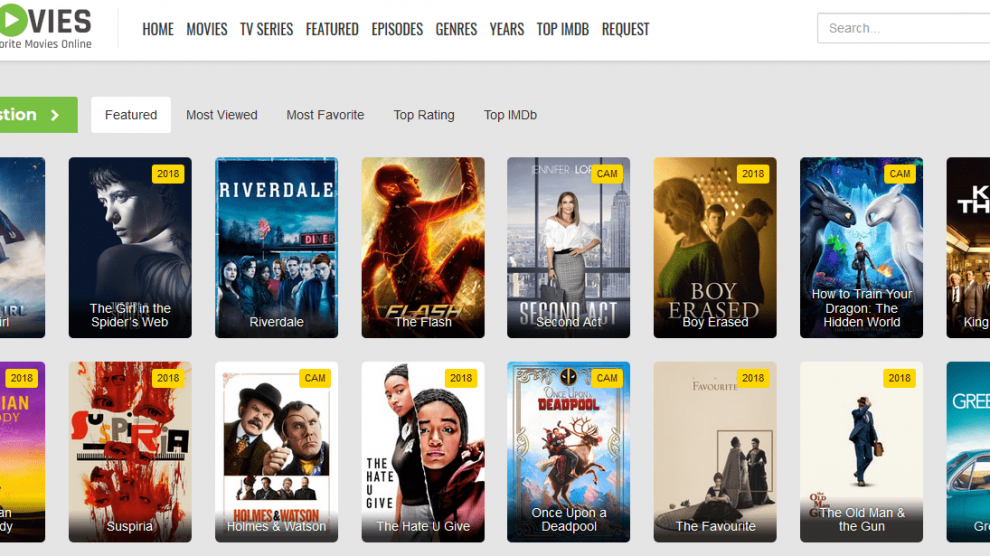This screenshot has width=990, height=556.
Task: Click the CAM badge on Once Upon a Deadpool
Action: [x=607, y=378]
